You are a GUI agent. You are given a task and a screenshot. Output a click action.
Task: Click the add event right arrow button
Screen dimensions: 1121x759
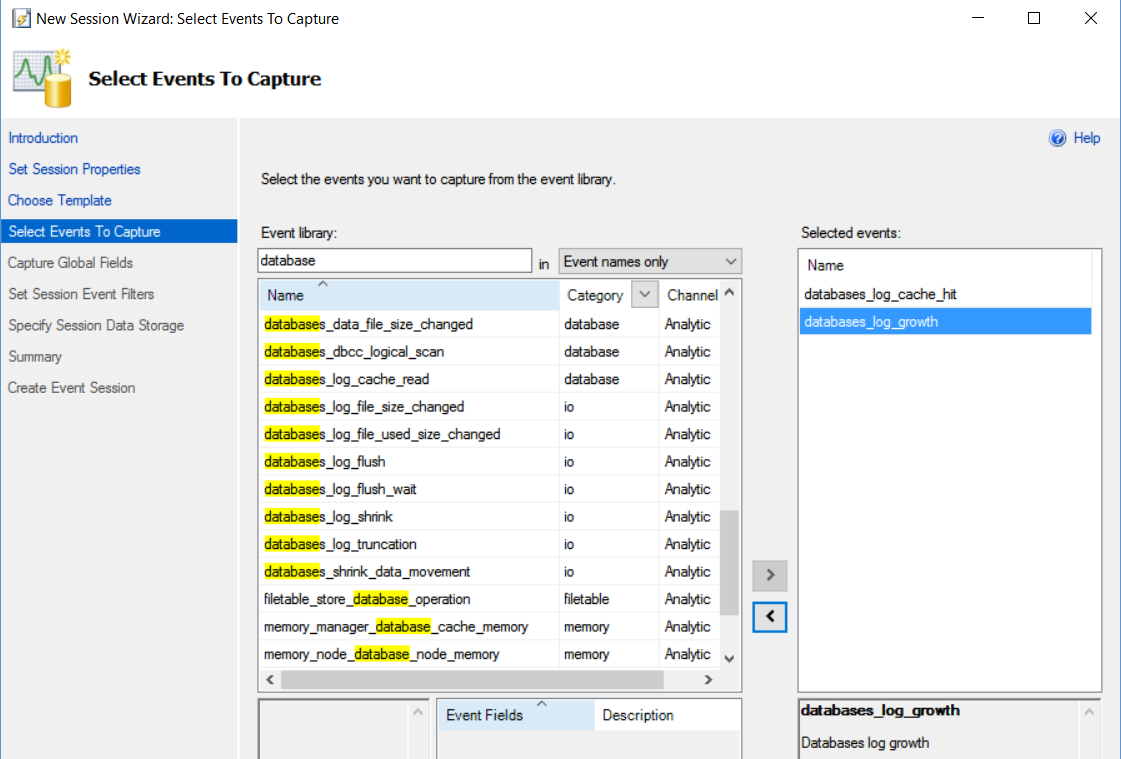point(769,575)
